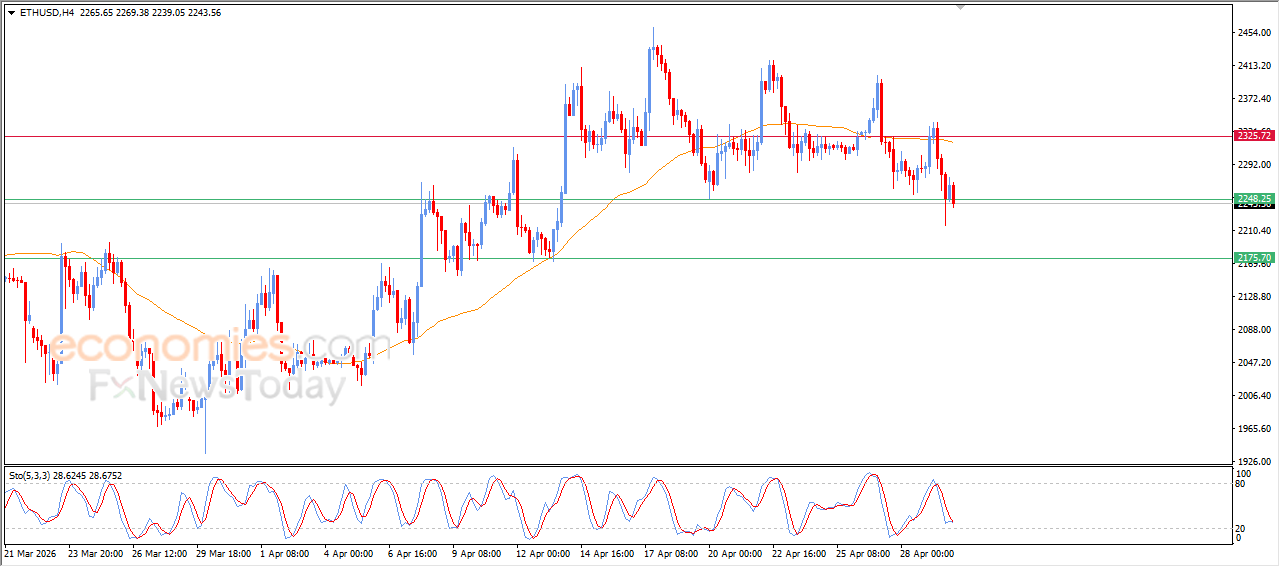Click the 26 Mar 12:00 time label
This screenshot has height=567, width=1280.
pos(160,552)
